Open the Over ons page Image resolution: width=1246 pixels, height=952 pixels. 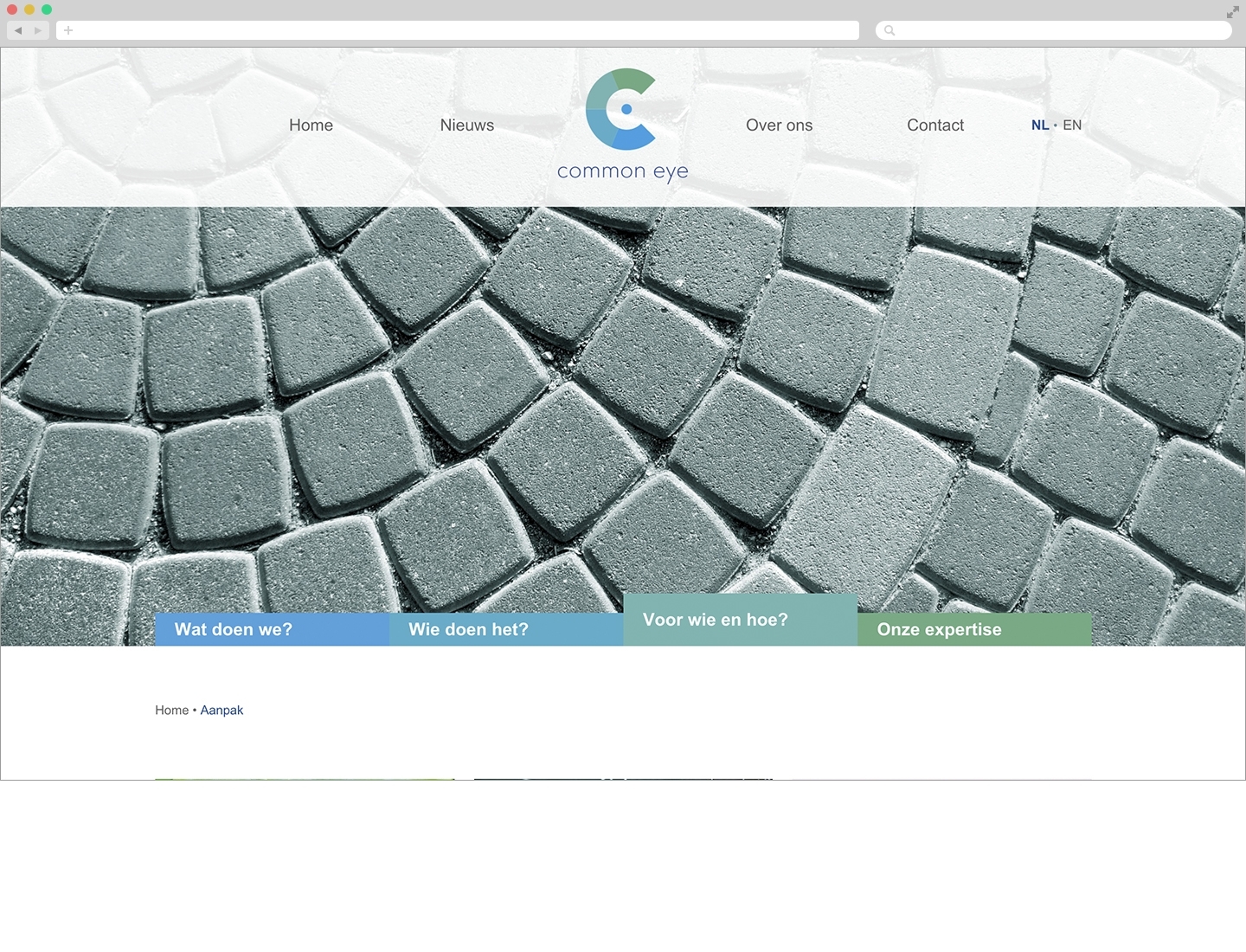(x=779, y=125)
